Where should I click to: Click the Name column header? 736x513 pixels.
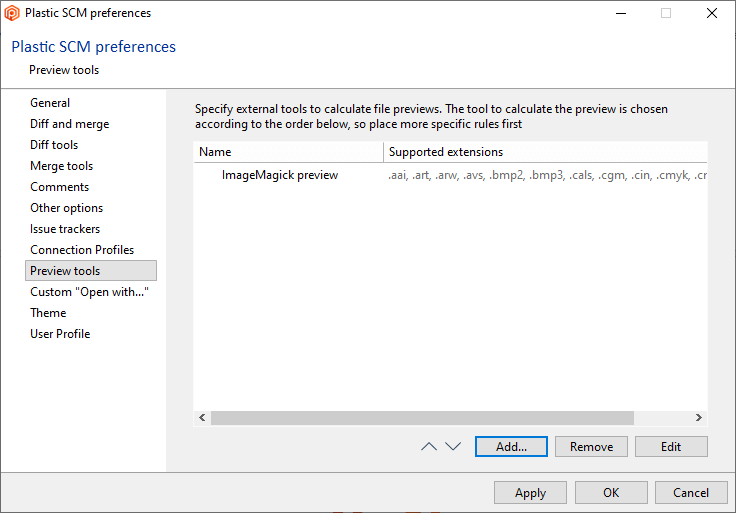tap(289, 152)
